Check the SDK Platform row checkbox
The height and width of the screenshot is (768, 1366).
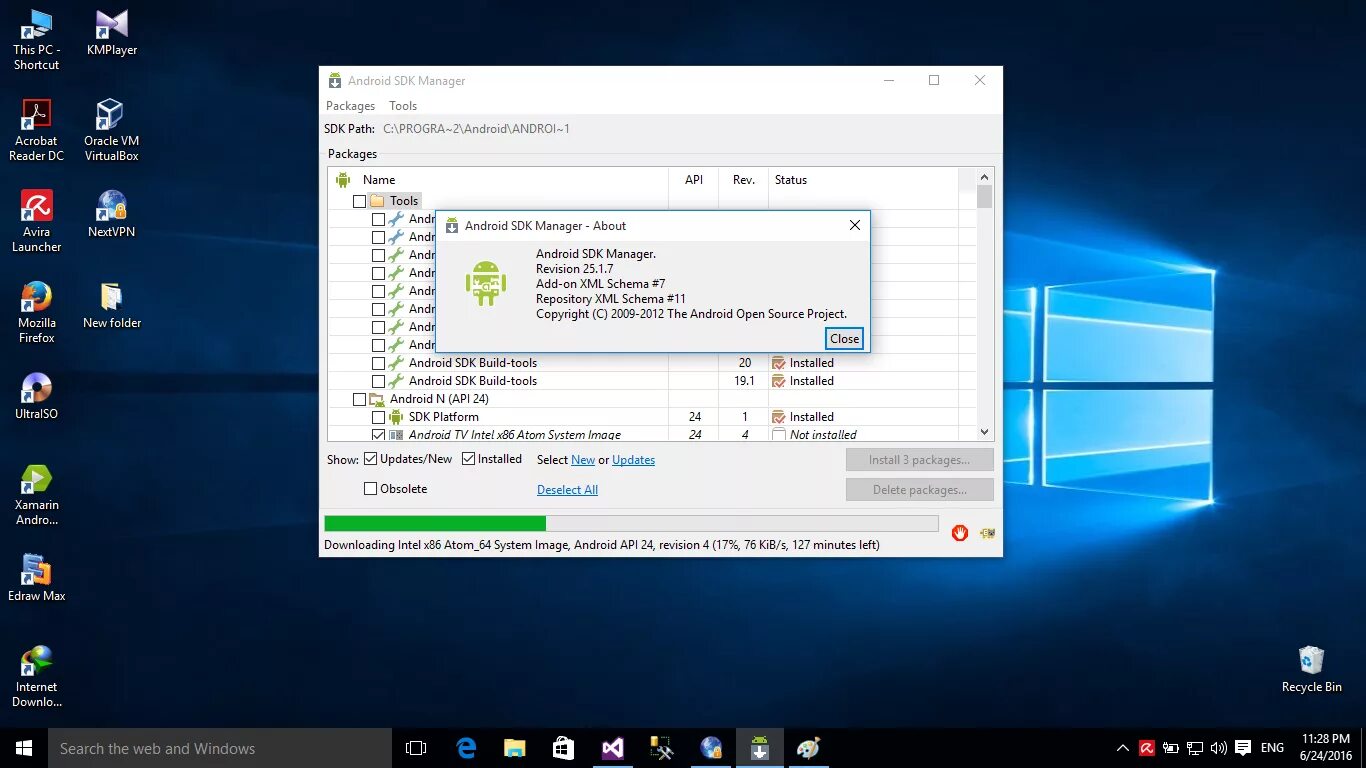(x=378, y=417)
